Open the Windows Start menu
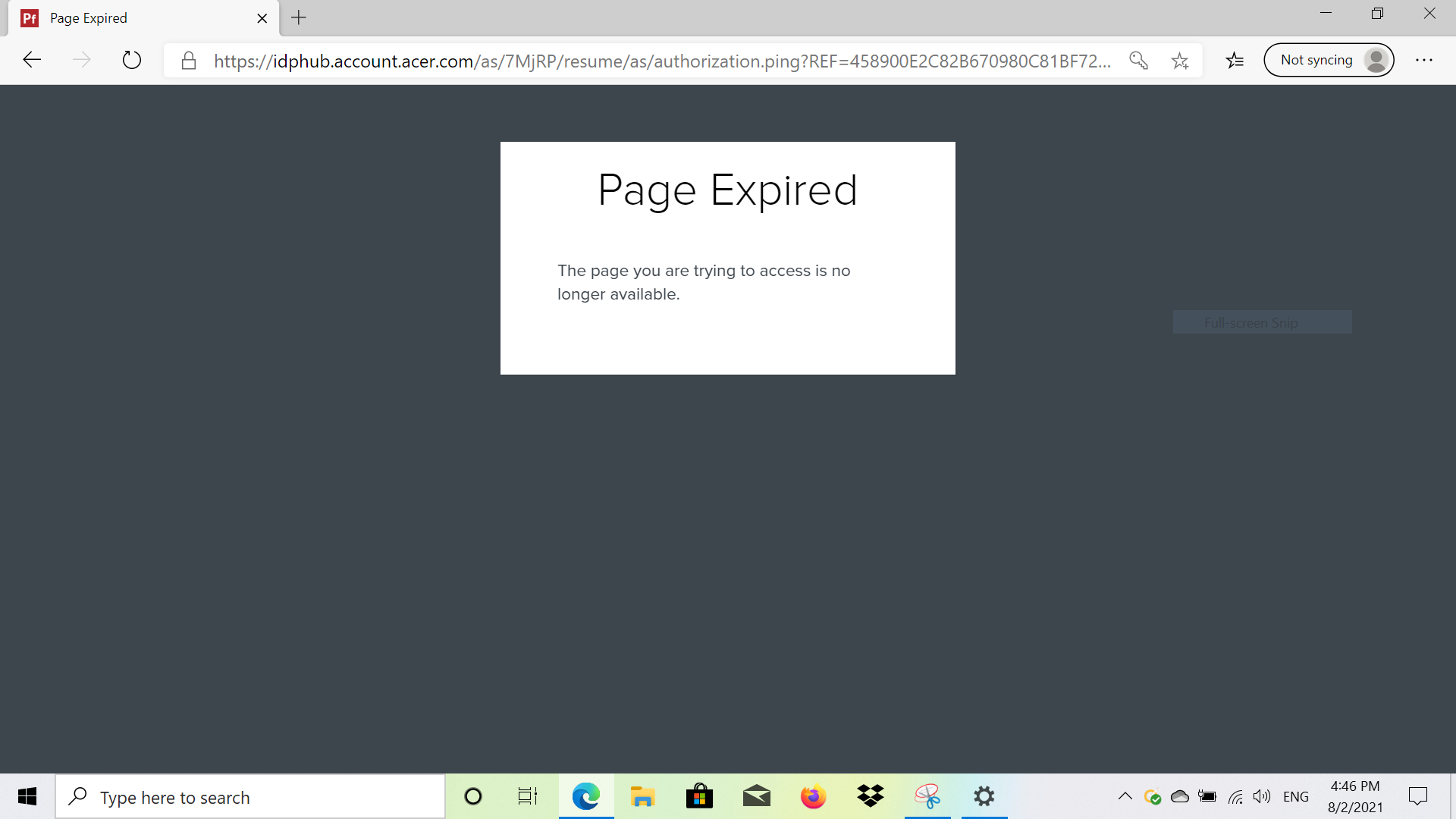Image resolution: width=1456 pixels, height=819 pixels. coord(27,796)
